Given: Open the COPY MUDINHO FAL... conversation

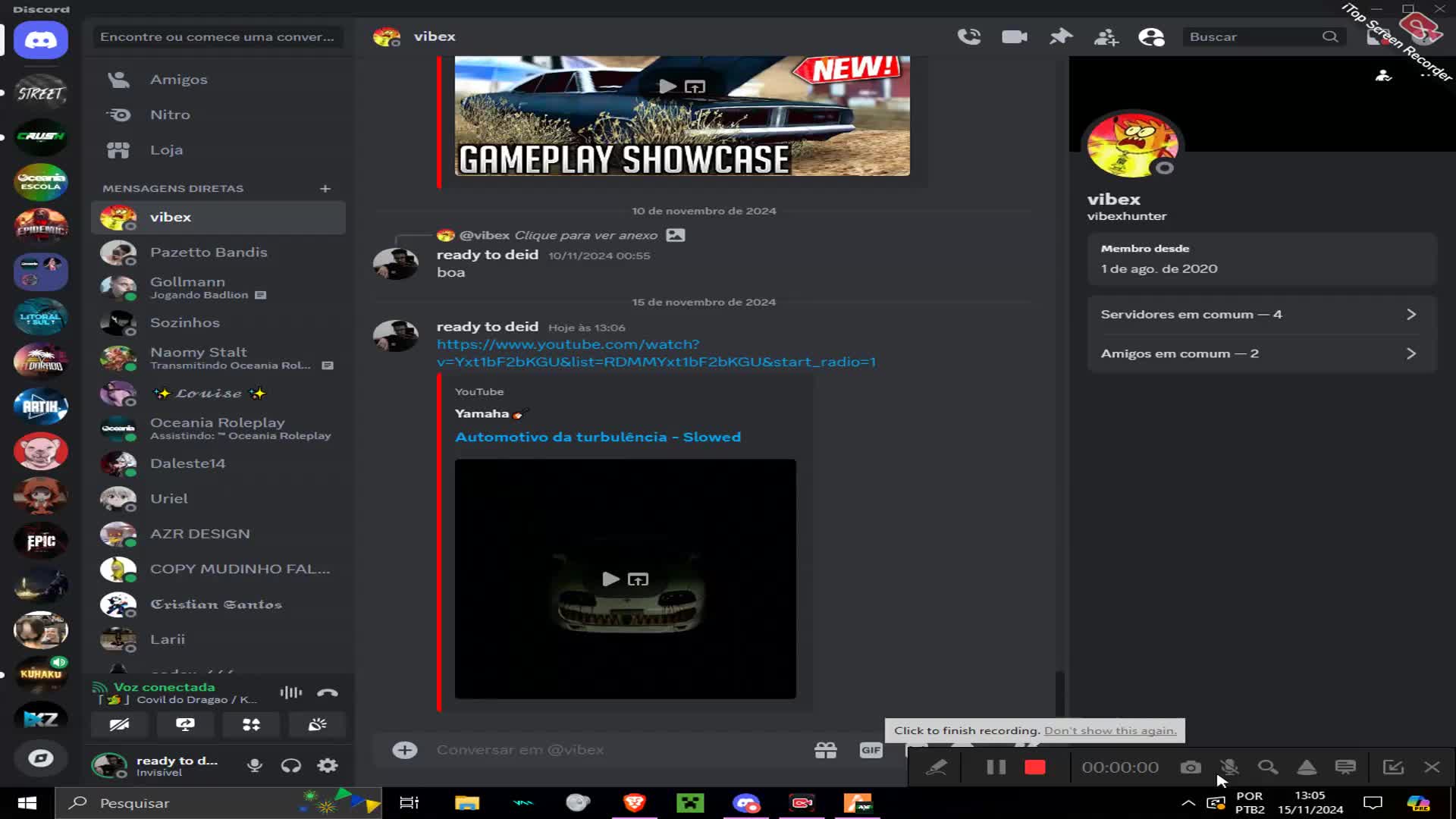Looking at the screenshot, I should (x=218, y=570).
